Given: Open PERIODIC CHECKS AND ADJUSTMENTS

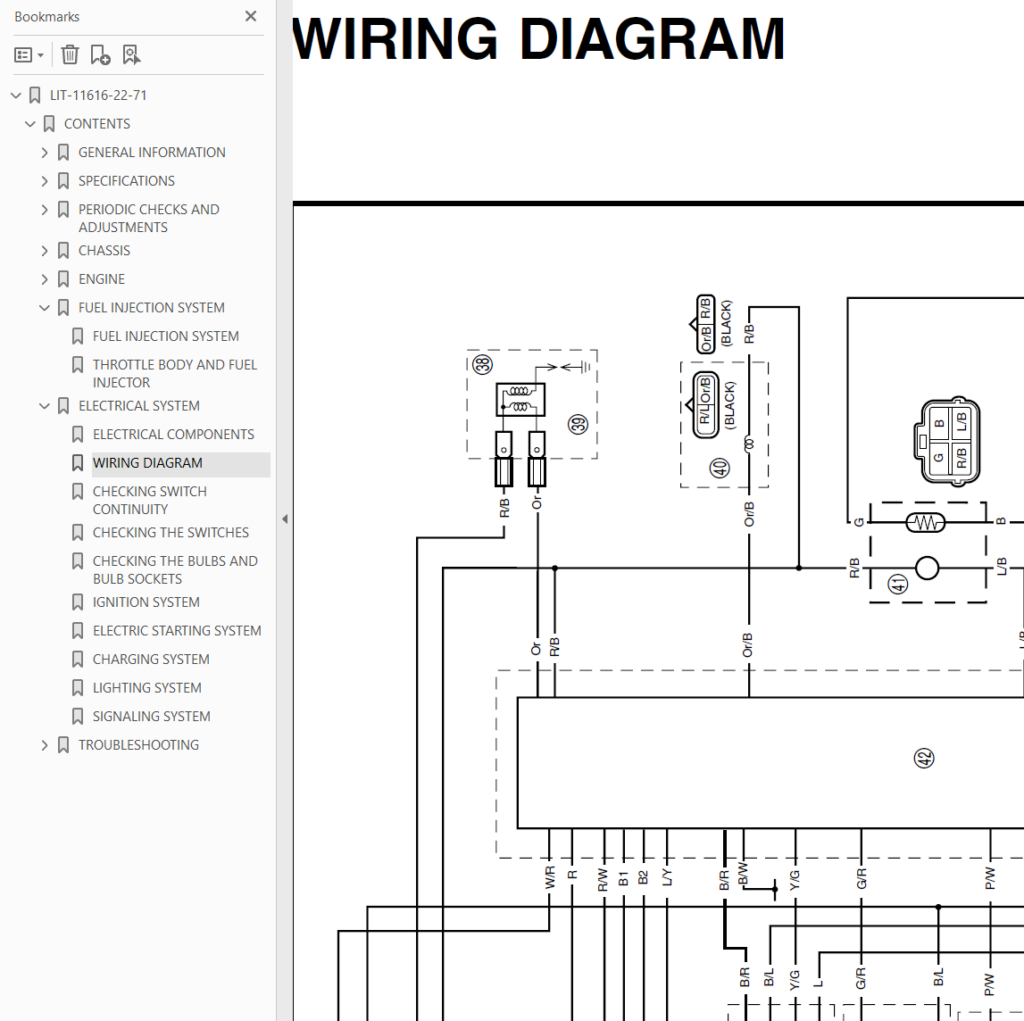Looking at the screenshot, I should (149, 218).
